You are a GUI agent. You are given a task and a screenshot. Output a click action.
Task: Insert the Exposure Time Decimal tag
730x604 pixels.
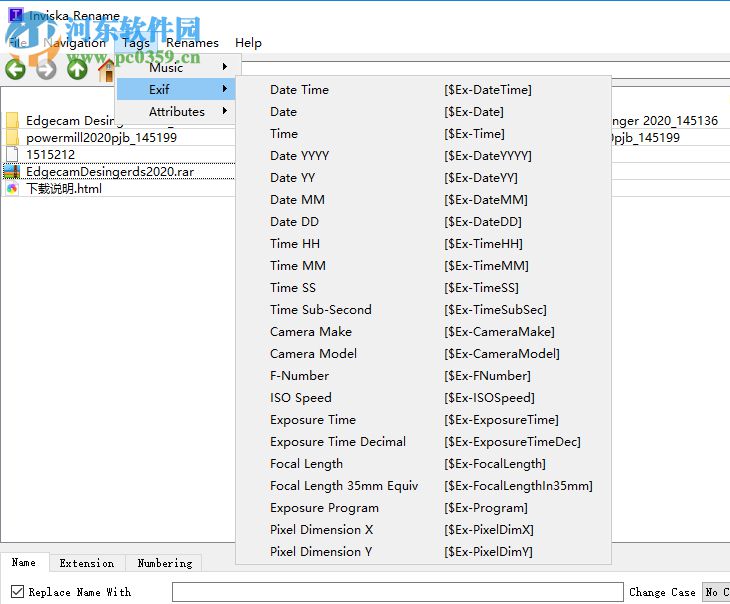tap(423, 441)
